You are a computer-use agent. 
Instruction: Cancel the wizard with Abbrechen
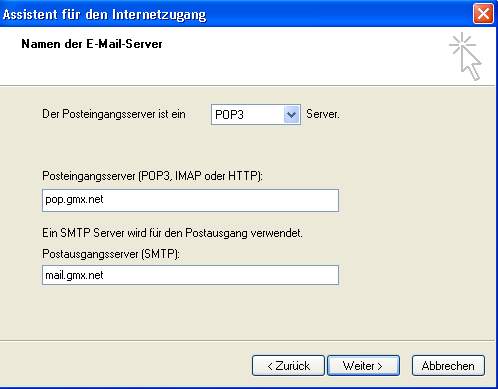pos(448,366)
